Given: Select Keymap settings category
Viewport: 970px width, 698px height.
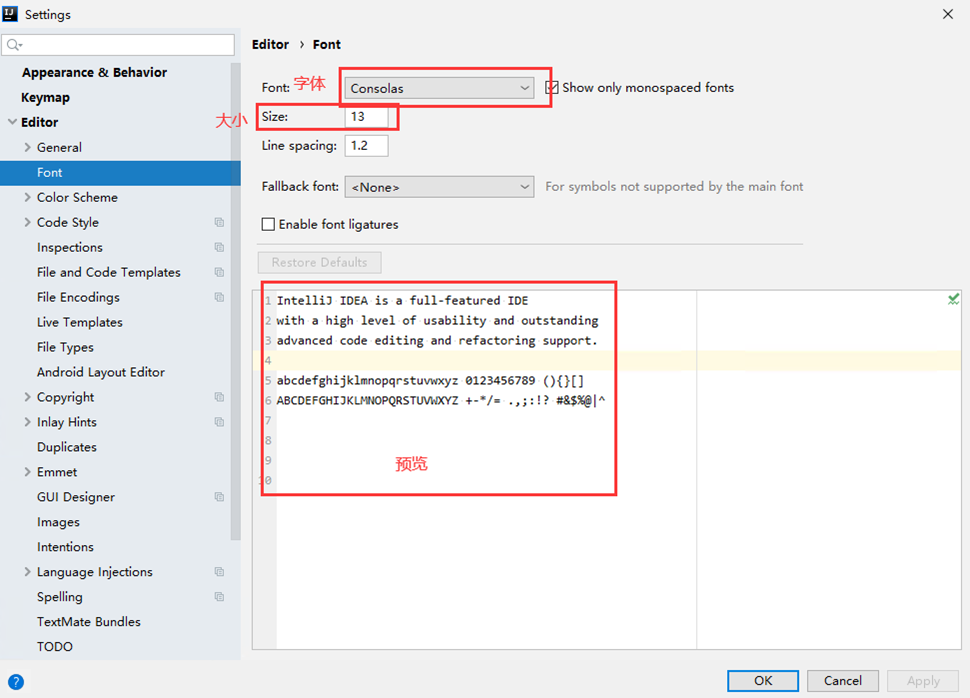Looking at the screenshot, I should click(45, 98).
